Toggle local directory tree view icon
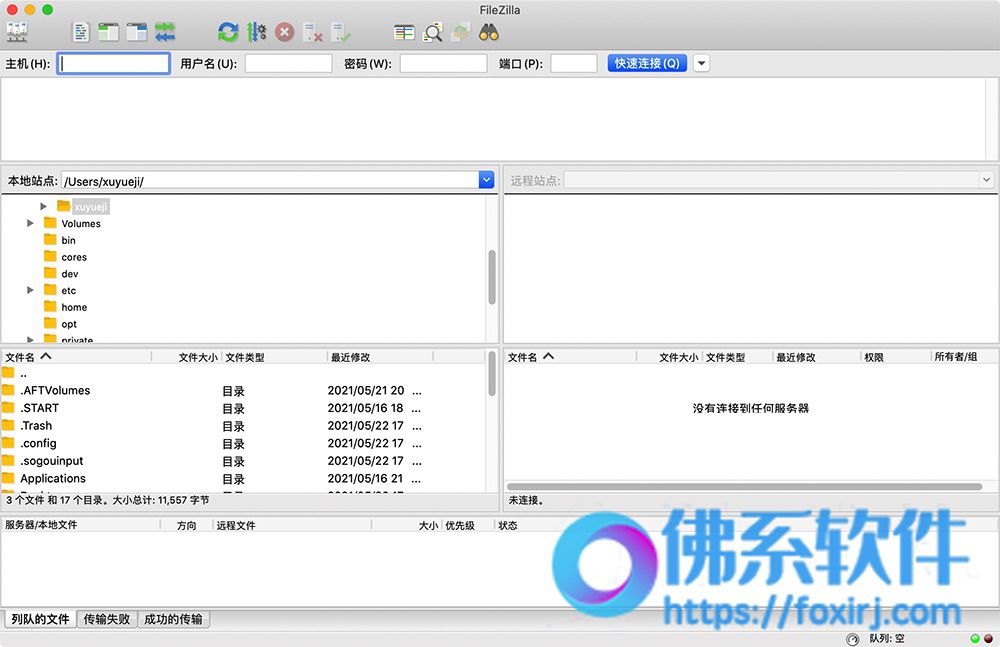This screenshot has width=1000, height=647. tap(108, 32)
